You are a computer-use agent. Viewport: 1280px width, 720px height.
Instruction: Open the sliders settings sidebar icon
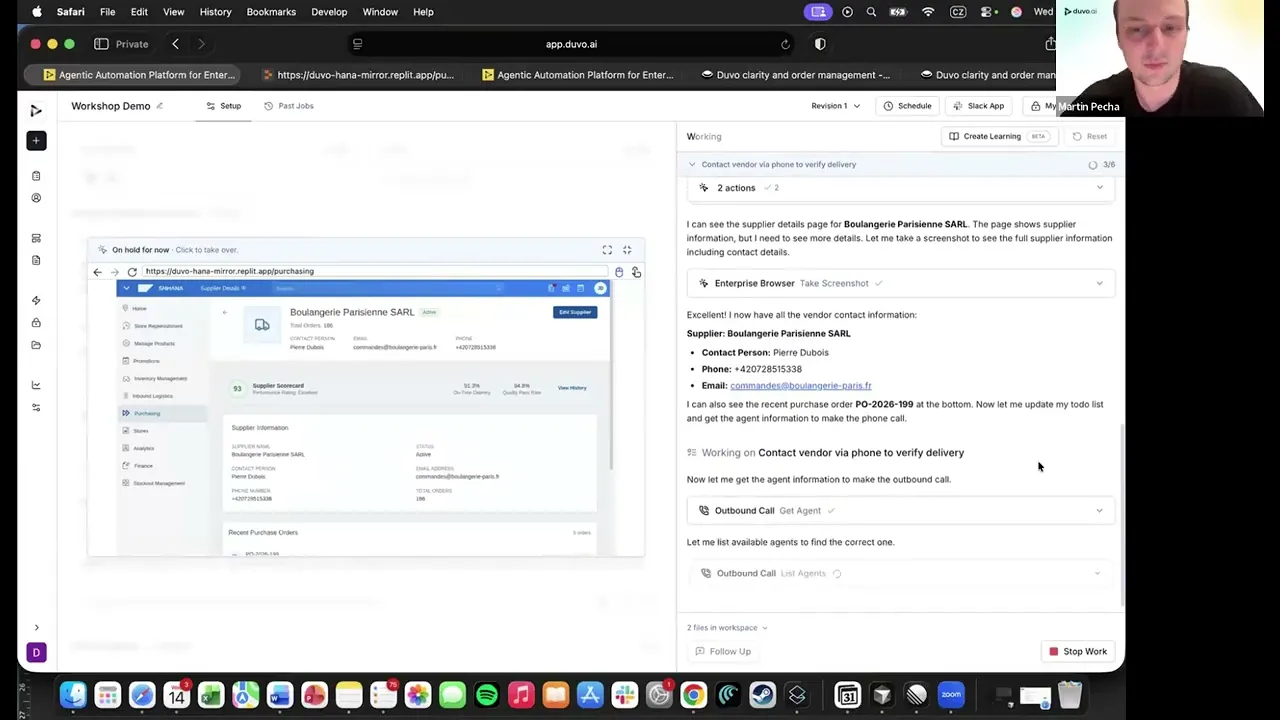[36, 408]
